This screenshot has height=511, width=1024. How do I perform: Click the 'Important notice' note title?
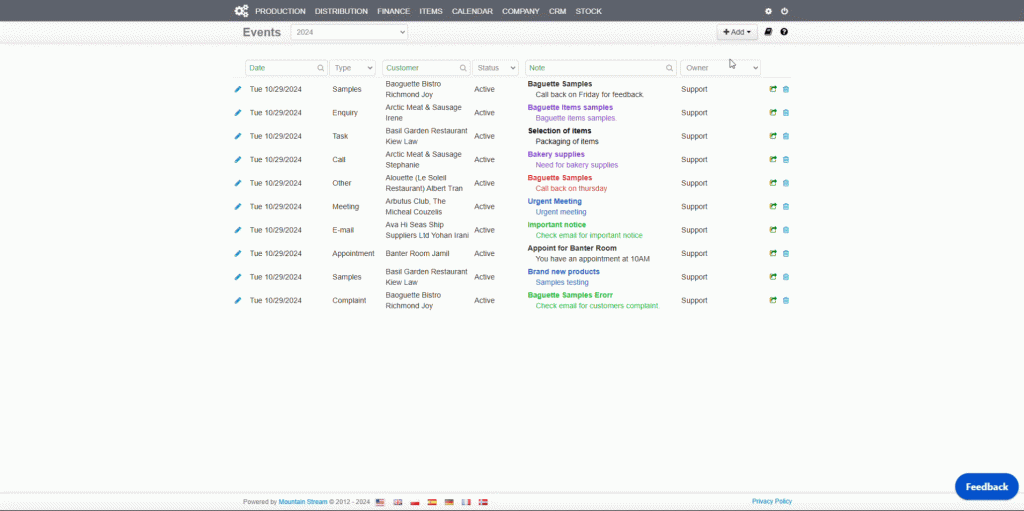click(556, 225)
